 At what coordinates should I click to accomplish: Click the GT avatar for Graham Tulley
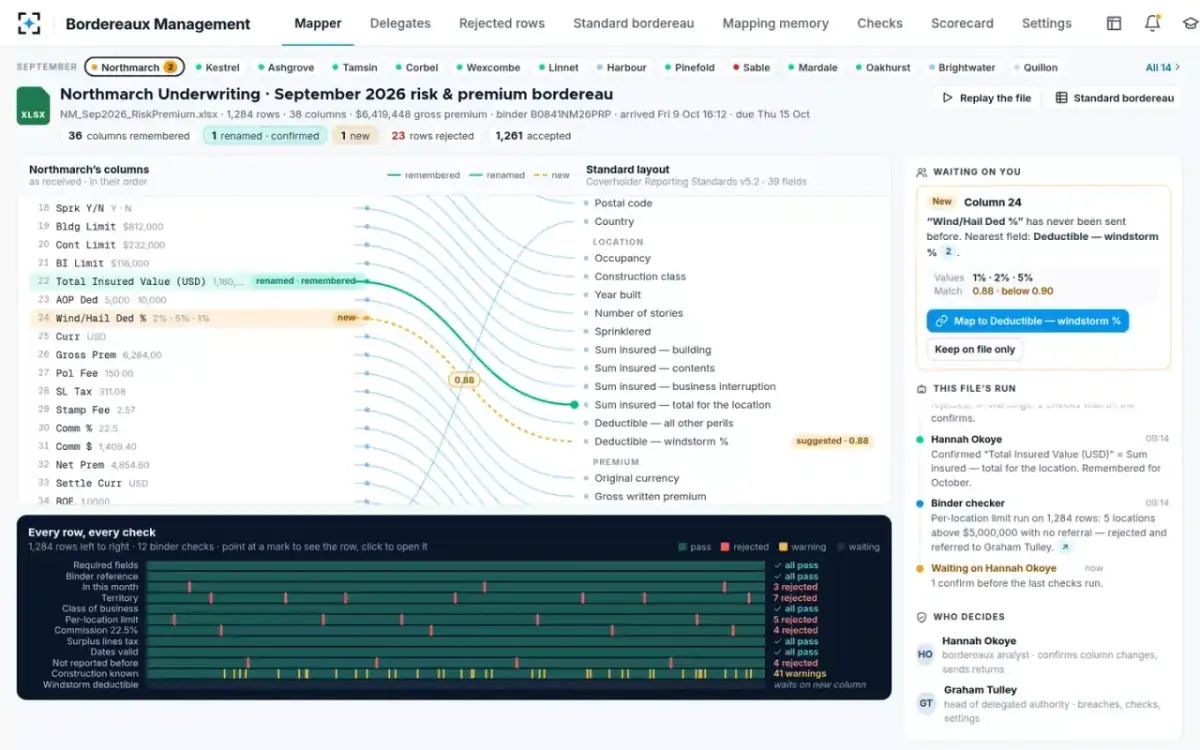pyautogui.click(x=925, y=703)
